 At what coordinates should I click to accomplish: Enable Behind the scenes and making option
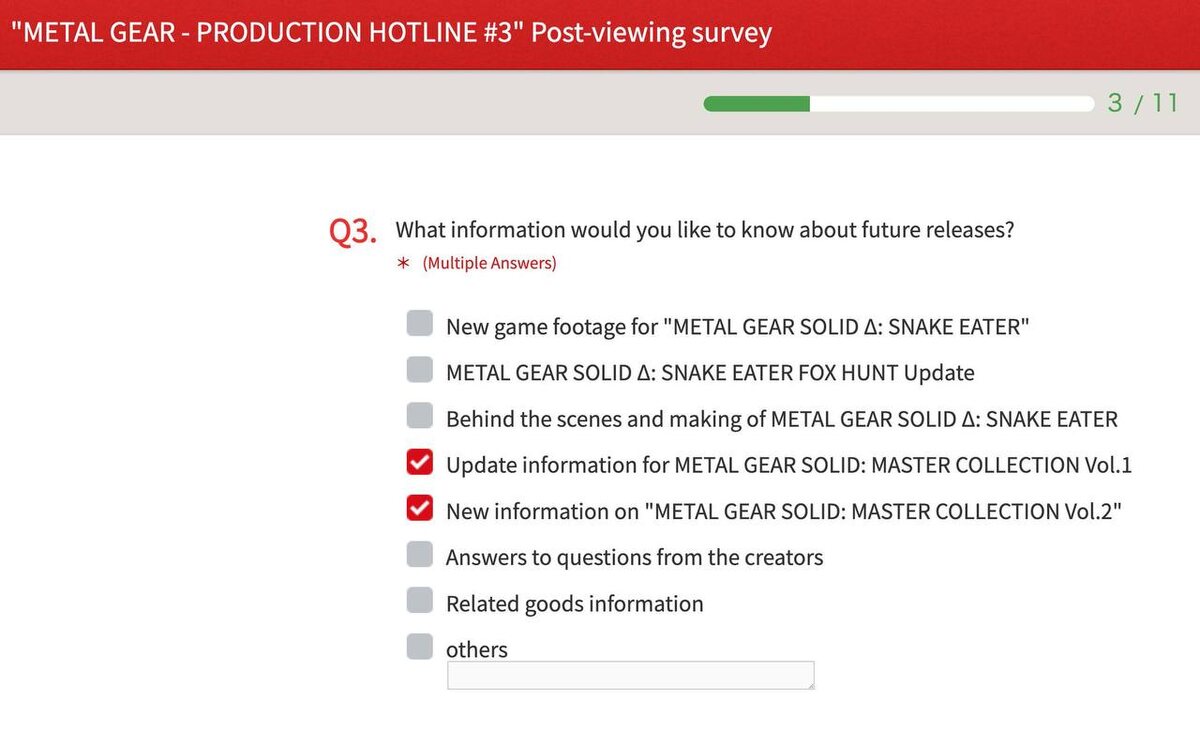(420, 415)
